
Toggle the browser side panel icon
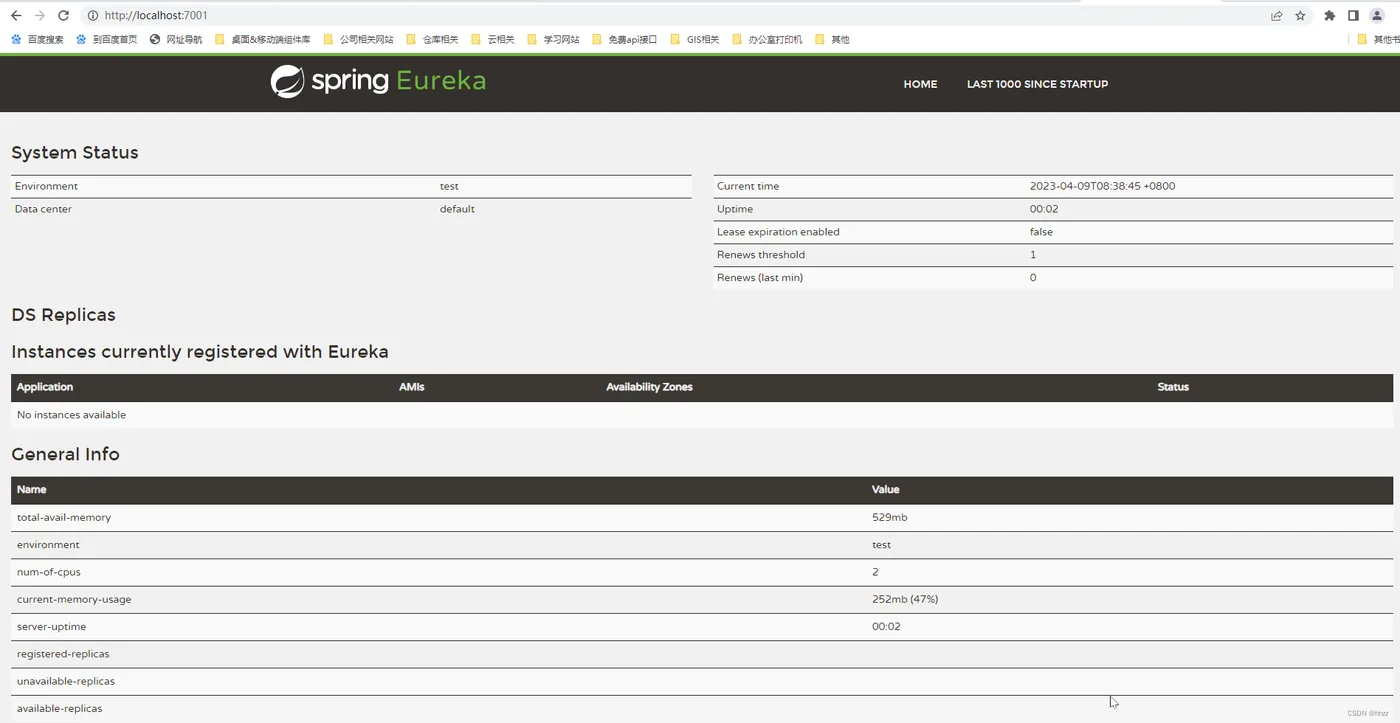pos(1353,16)
